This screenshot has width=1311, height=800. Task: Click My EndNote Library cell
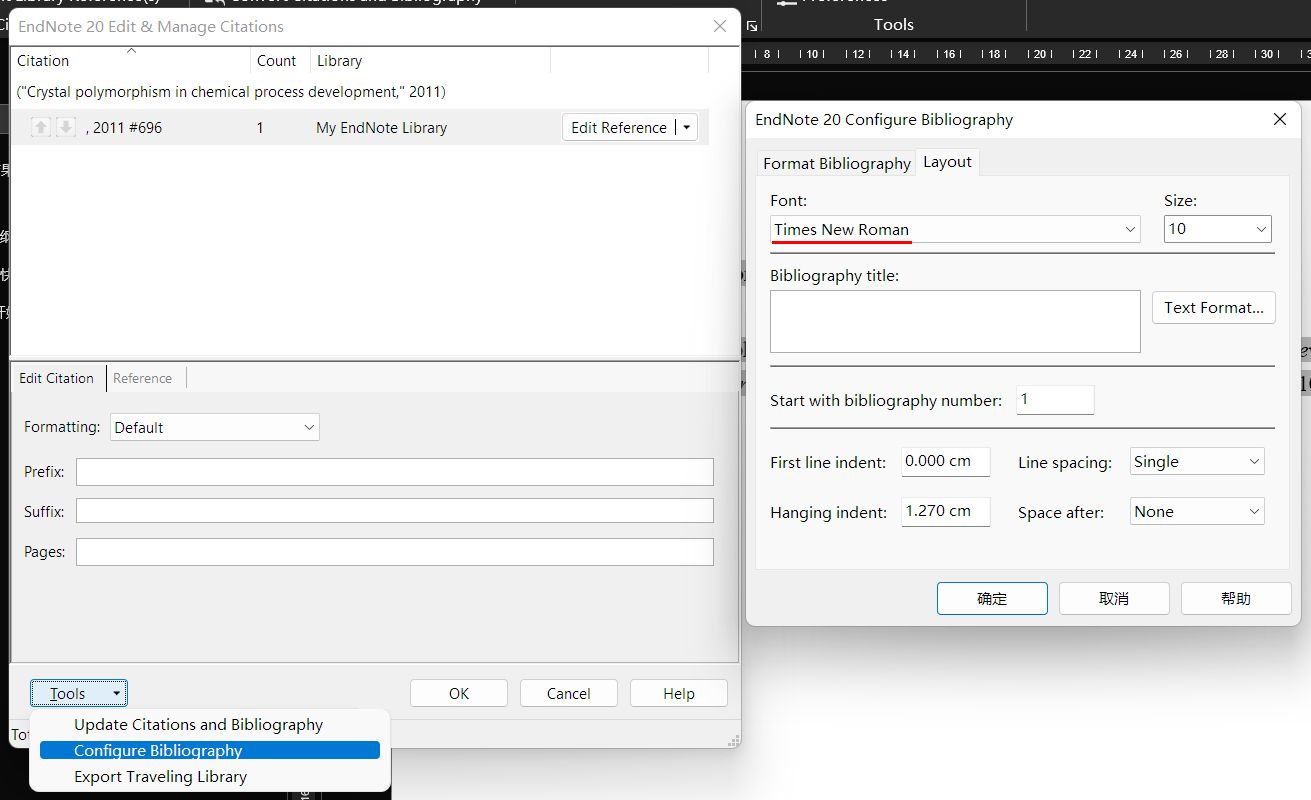click(381, 127)
